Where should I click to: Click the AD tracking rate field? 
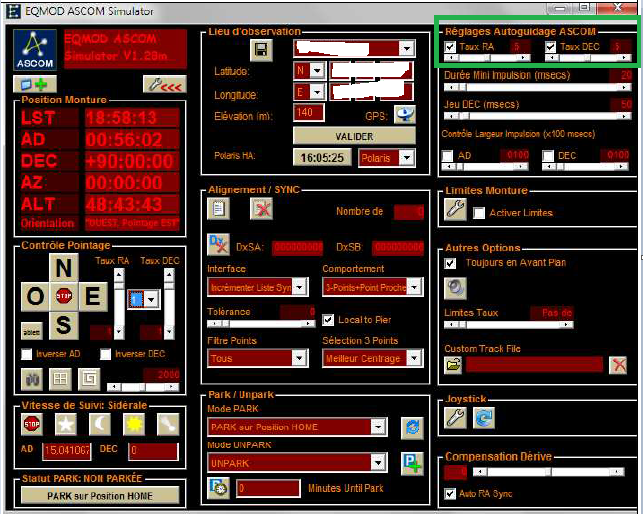(x=66, y=450)
